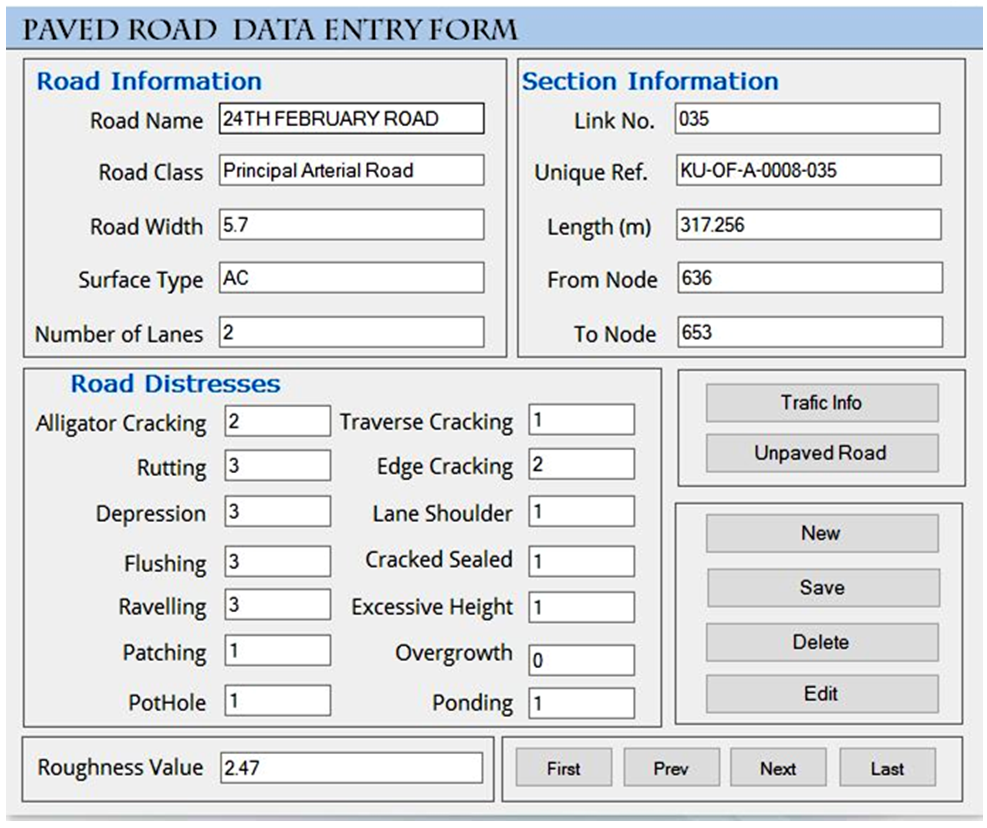Screen dimensions: 987x828
Task: Click the Alligator Cracking value box
Action: [277, 422]
